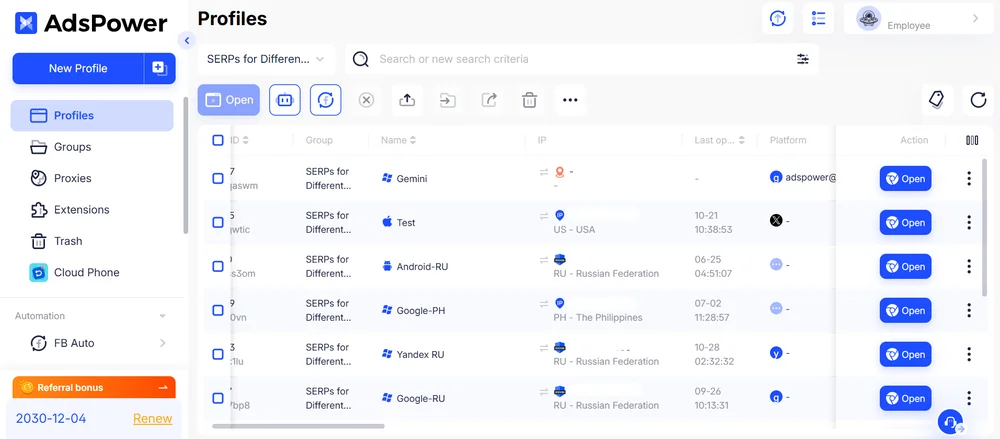Tick the checkbox for Yandex RU profile
Screen dimensions: 1000x439
coord(218,354)
